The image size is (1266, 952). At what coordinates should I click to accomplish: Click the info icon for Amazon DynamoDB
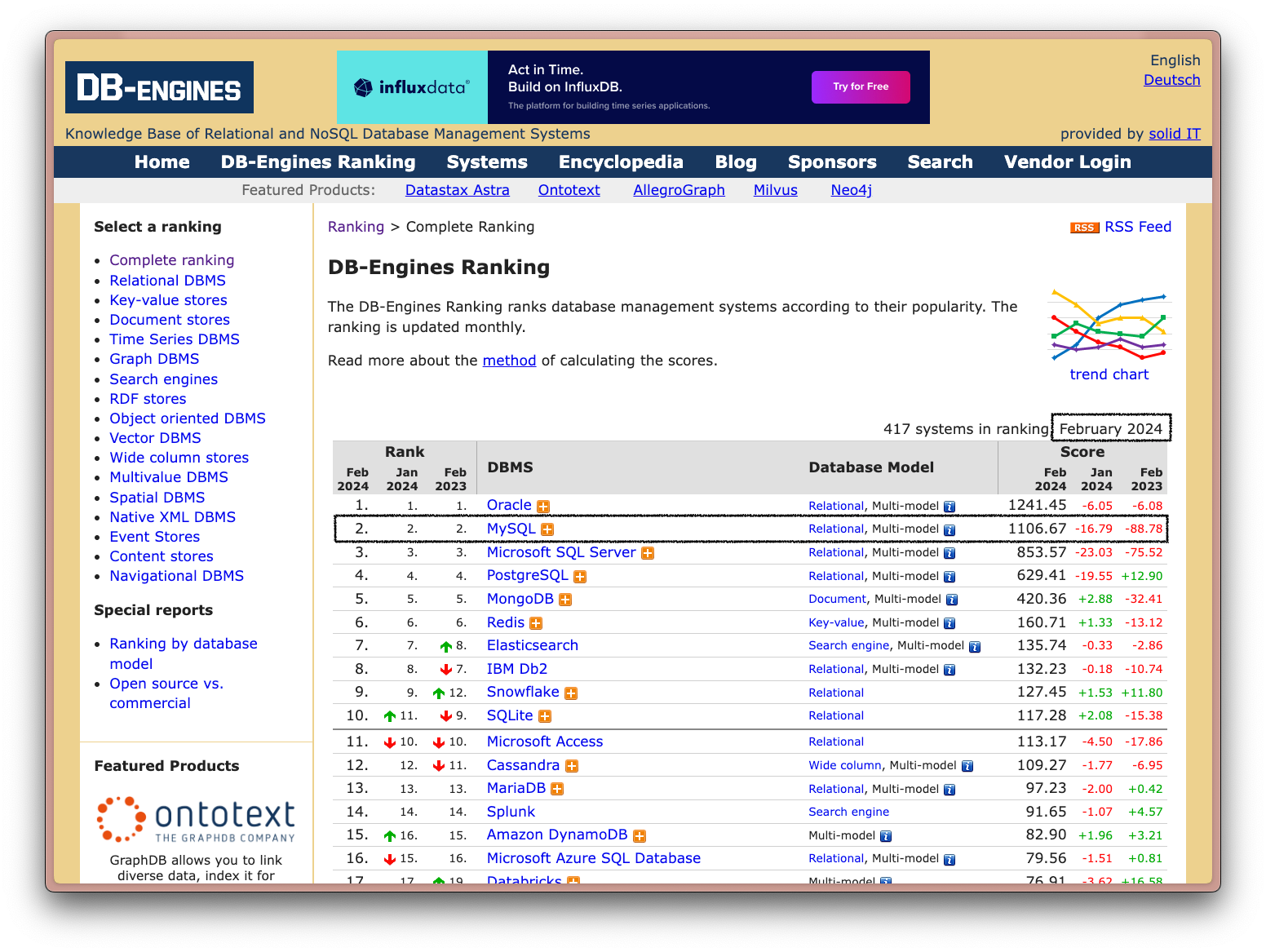pyautogui.click(x=886, y=836)
